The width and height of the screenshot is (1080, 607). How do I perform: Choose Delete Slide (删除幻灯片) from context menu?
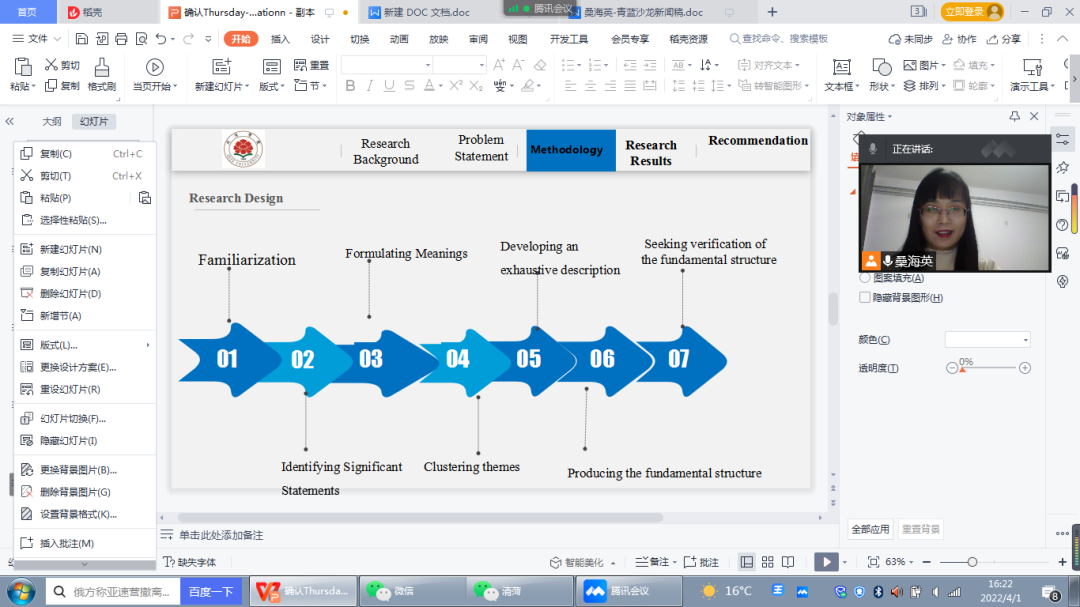tap(70, 294)
